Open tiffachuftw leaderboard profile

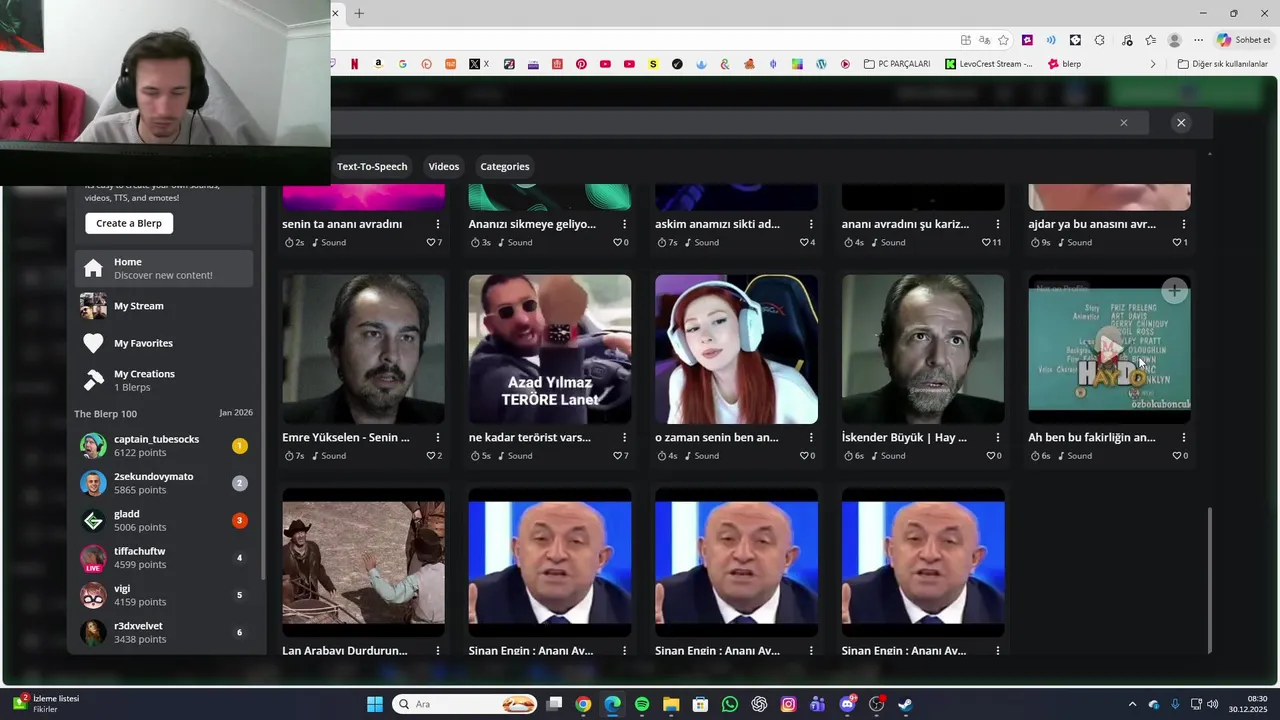click(163, 558)
